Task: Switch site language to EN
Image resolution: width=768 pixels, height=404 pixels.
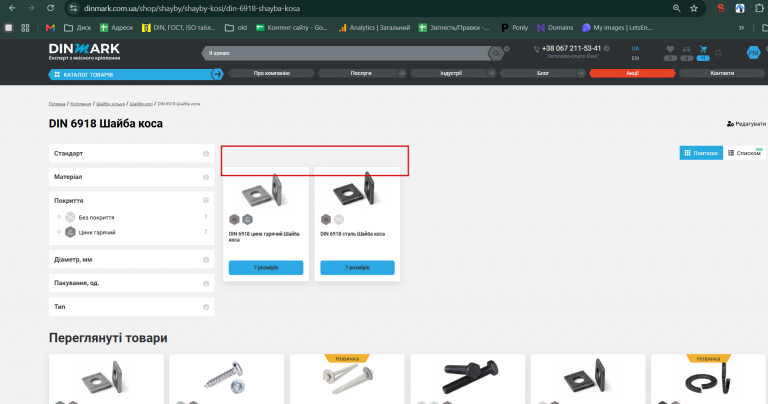Action: point(635,58)
